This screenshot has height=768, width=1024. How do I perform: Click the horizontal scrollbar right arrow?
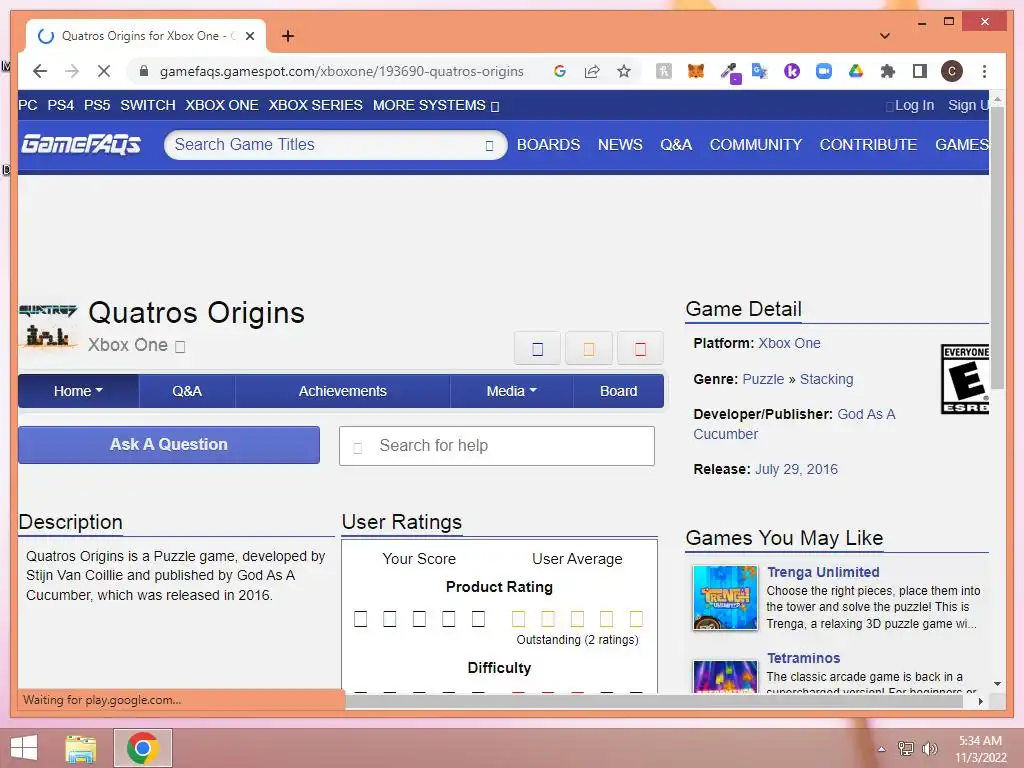(x=980, y=701)
